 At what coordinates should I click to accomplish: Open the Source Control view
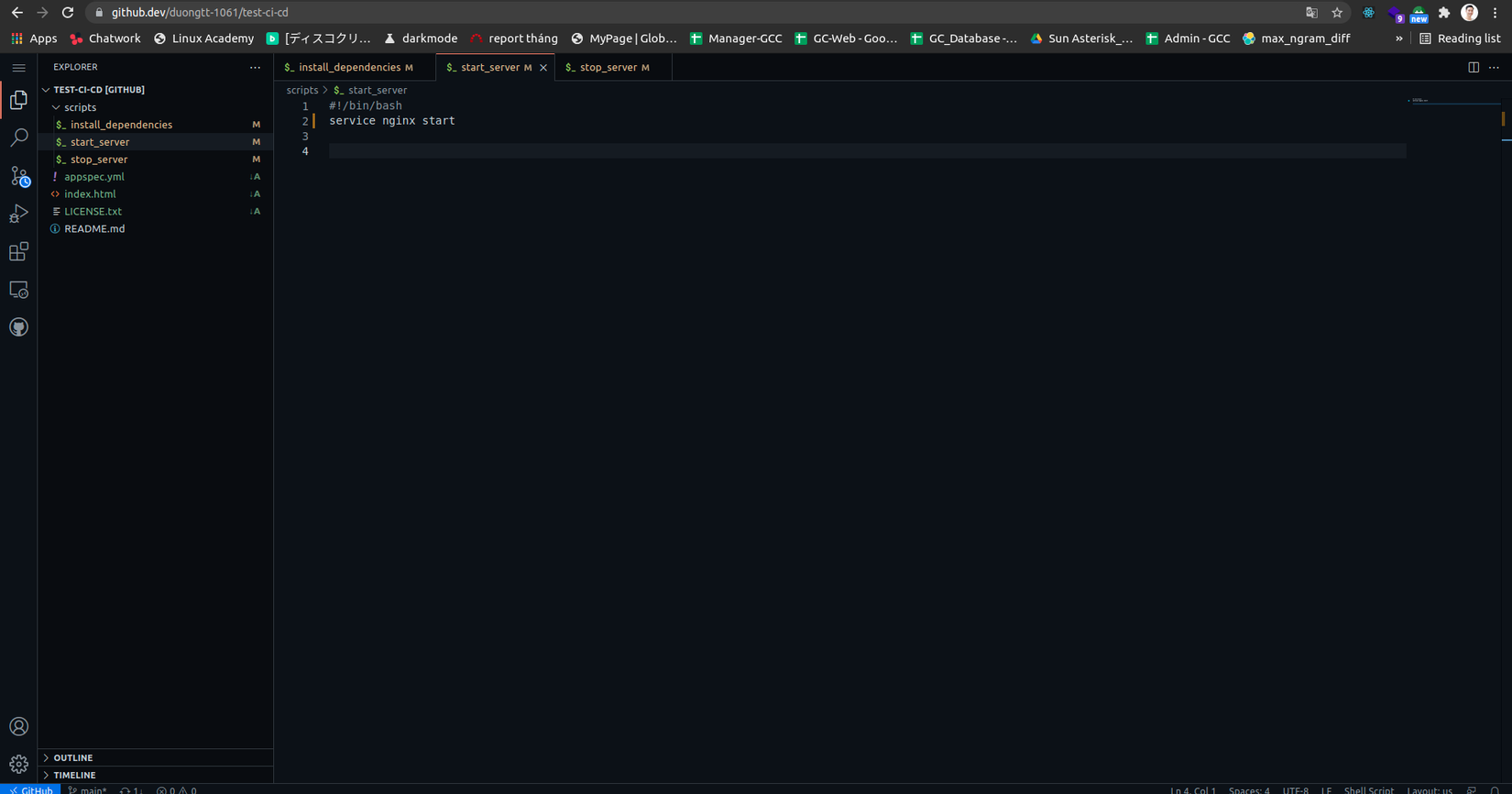tap(18, 176)
